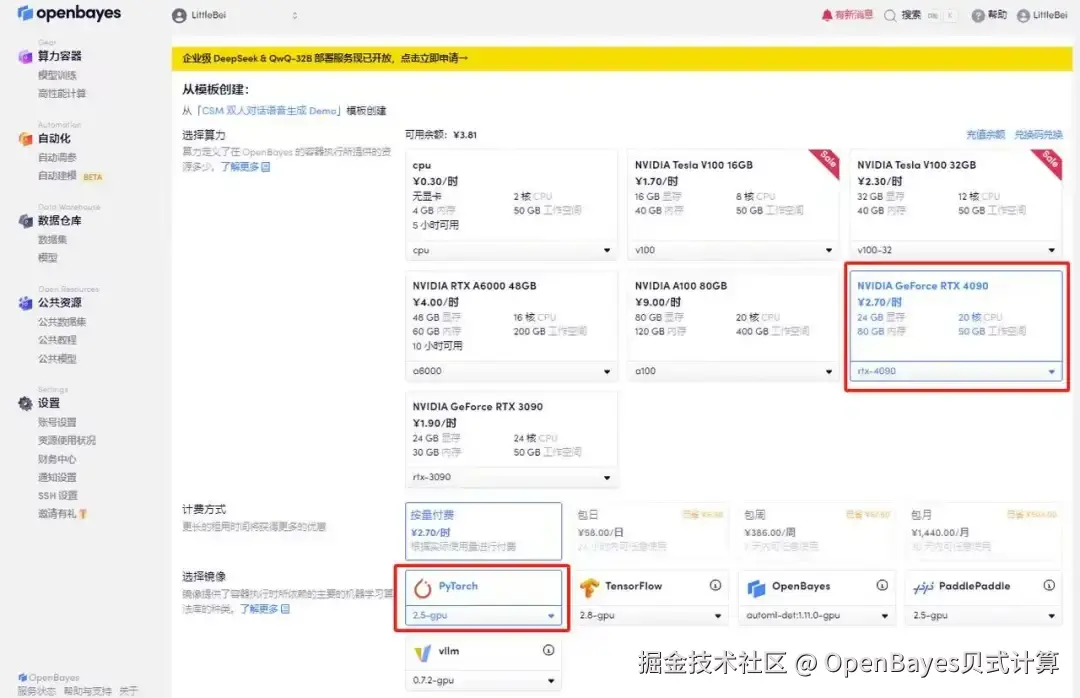Open OpenBayes automl-det version dropdown
Viewport: 1080px width, 698px height.
[816, 616]
